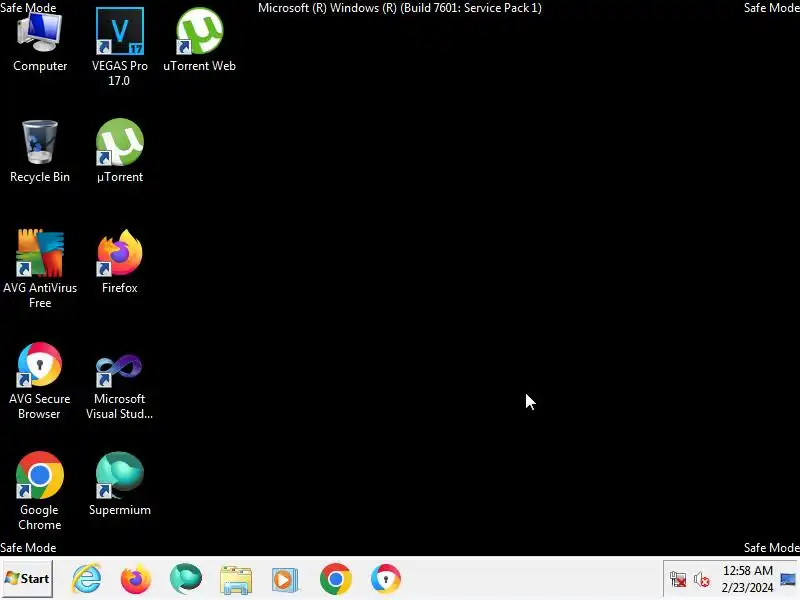Select the uTorrent Web desktop shortcut
Image resolution: width=800 pixels, height=600 pixels.
(199, 40)
